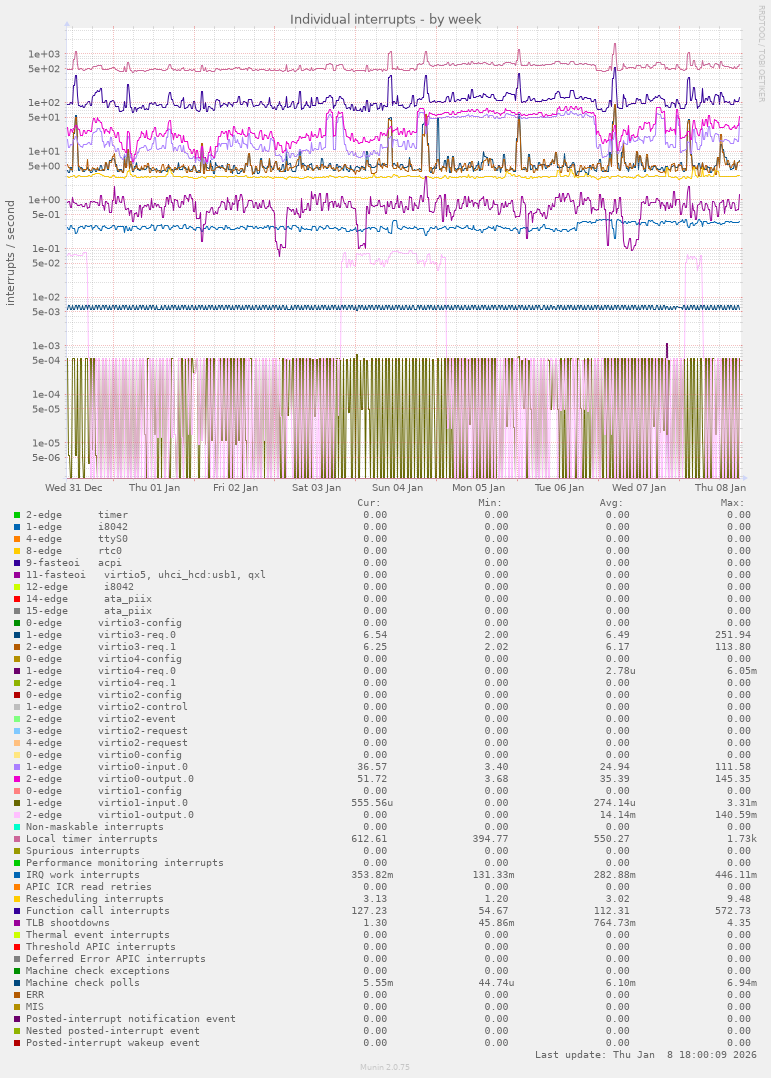Click the virtio0-input.0 purple legend swatch
The height and width of the screenshot is (1078, 771).
pos(17,767)
